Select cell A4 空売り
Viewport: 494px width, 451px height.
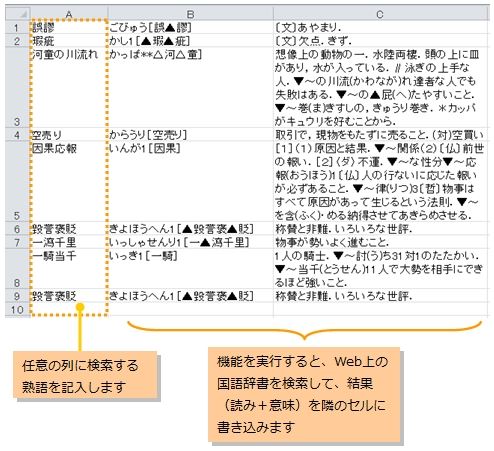click(x=69, y=134)
